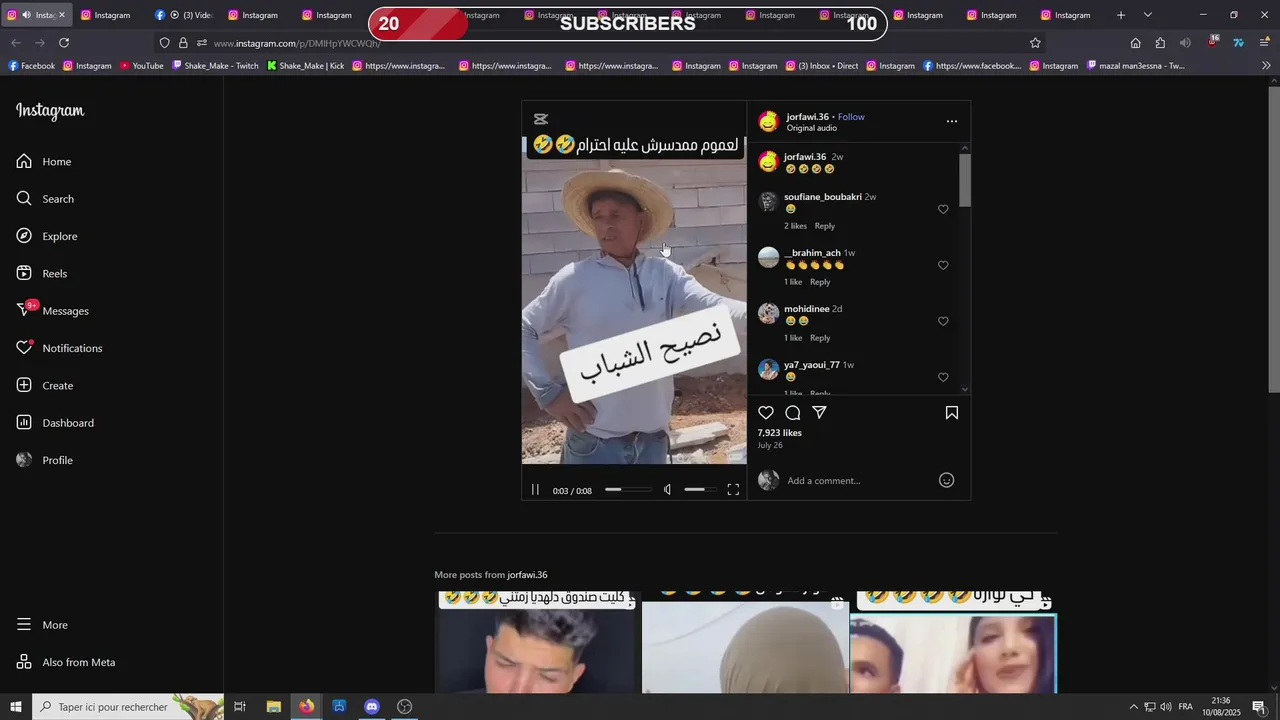Open browser home page icon
1280x720 pixels.
point(1135,43)
